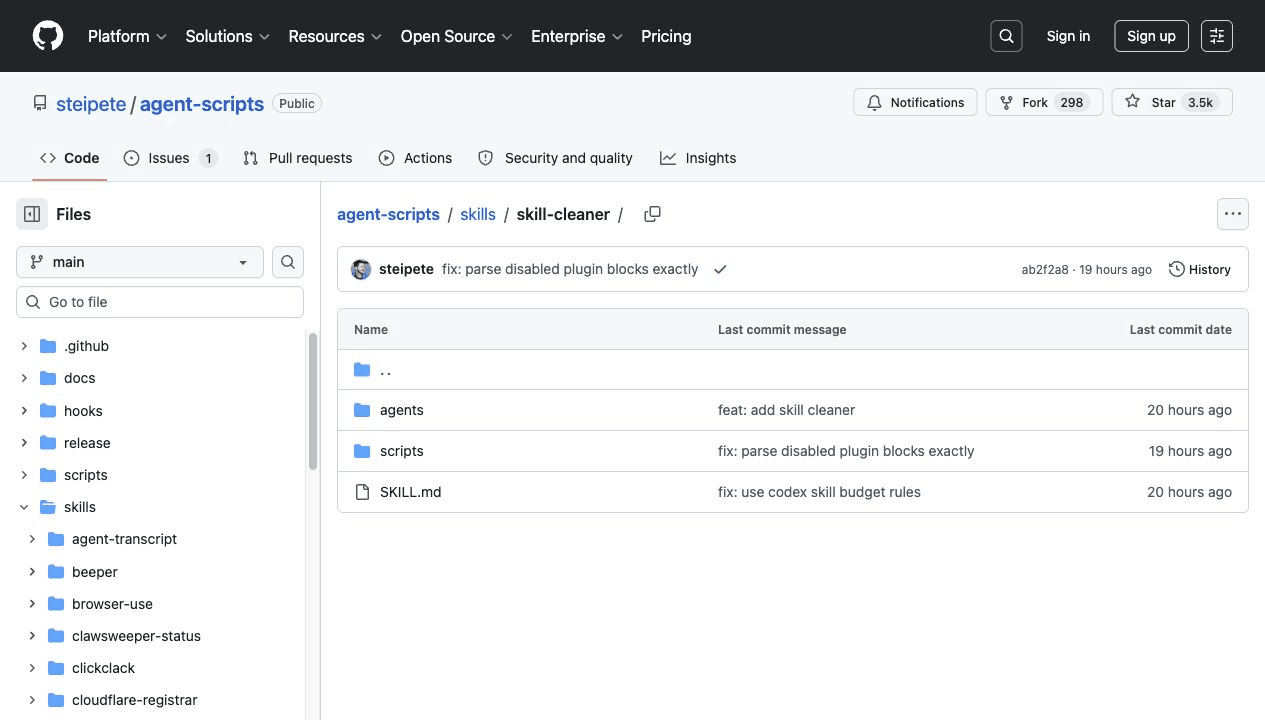The width and height of the screenshot is (1265, 720).
Task: Expand the agent-transcript folder
Action: (33, 539)
